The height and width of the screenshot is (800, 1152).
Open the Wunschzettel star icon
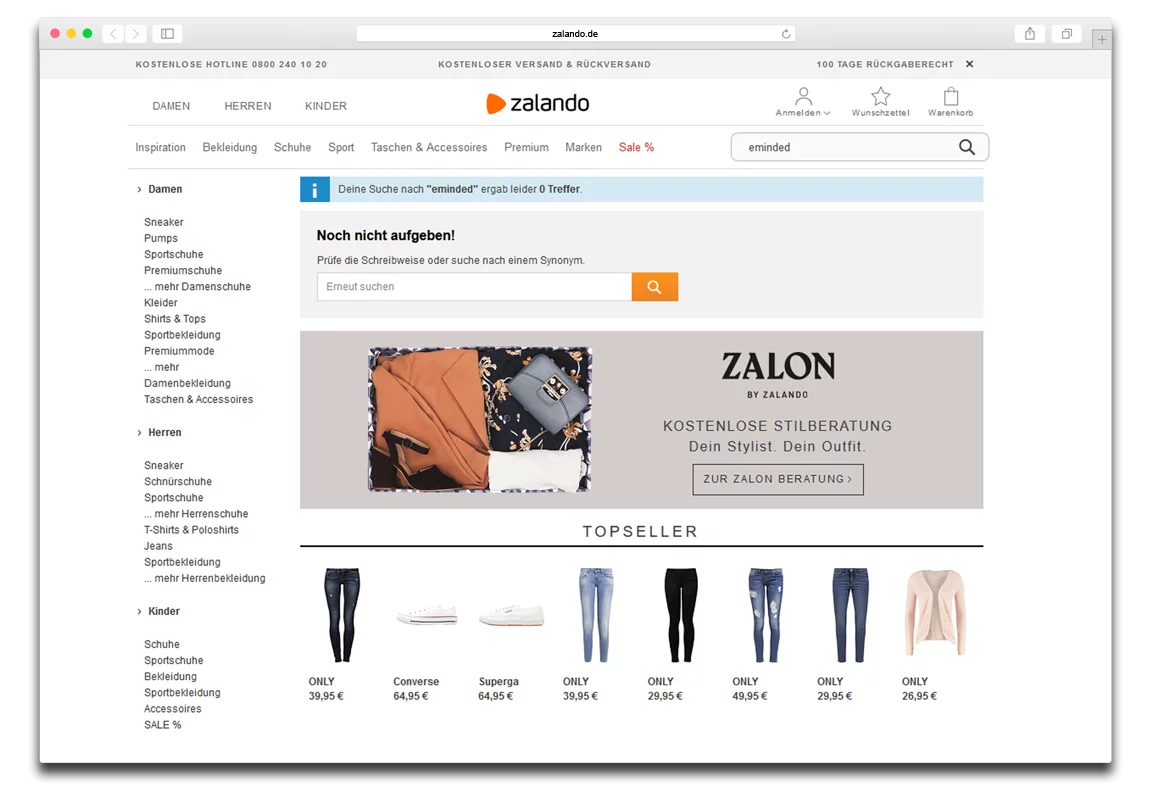click(x=880, y=102)
